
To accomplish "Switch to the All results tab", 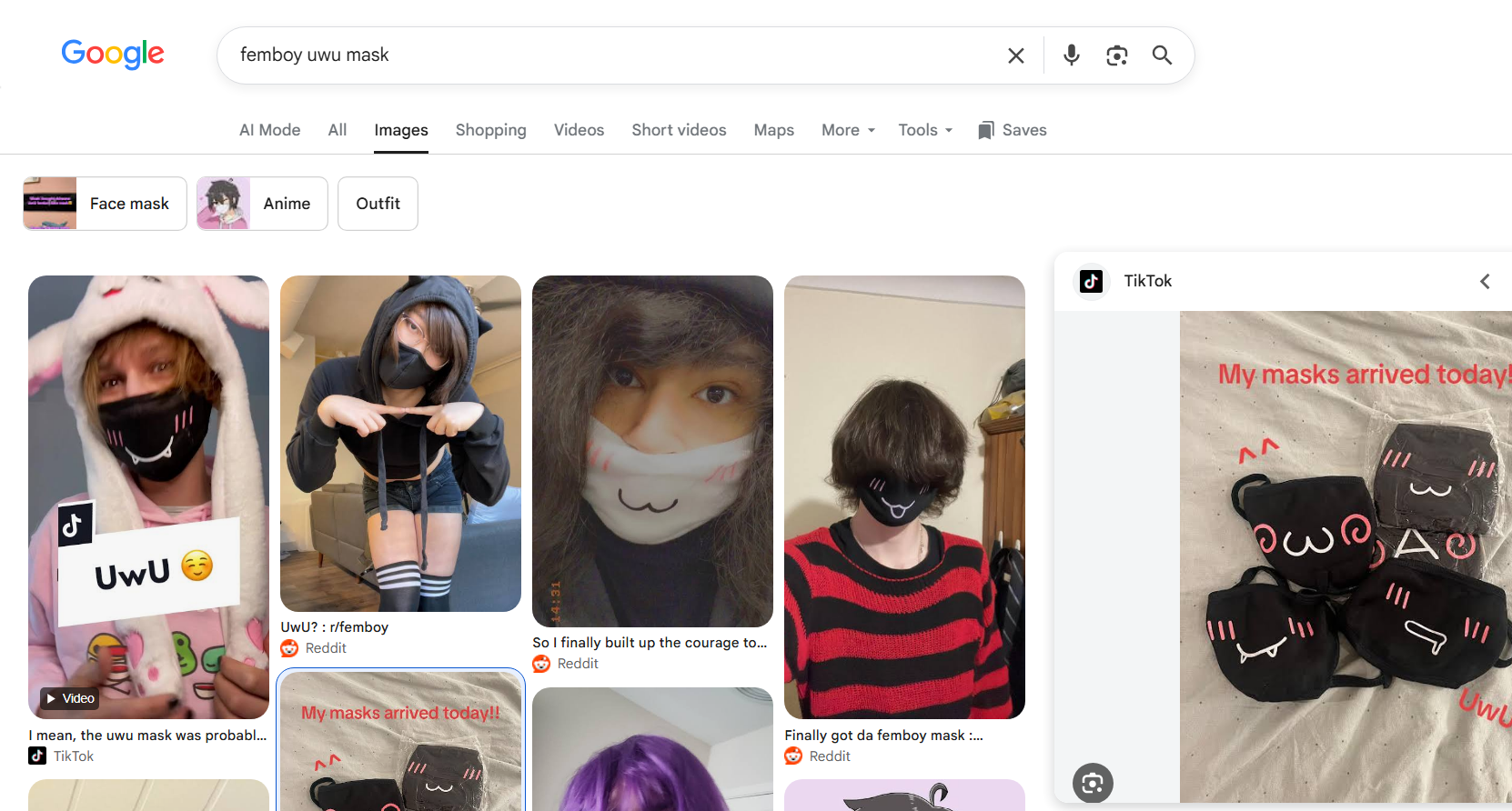I will click(338, 130).
